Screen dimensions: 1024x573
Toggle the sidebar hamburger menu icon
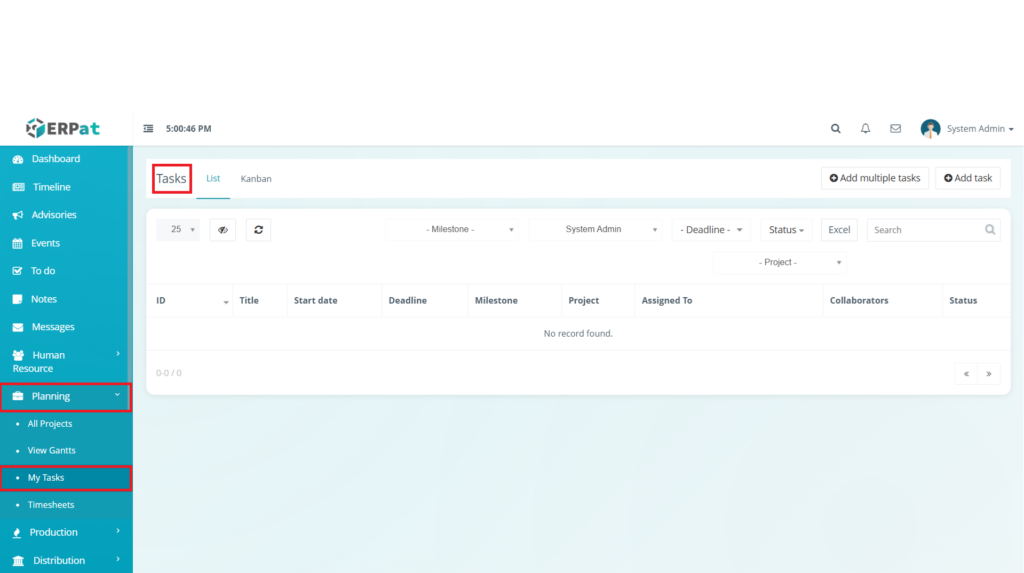pos(148,129)
